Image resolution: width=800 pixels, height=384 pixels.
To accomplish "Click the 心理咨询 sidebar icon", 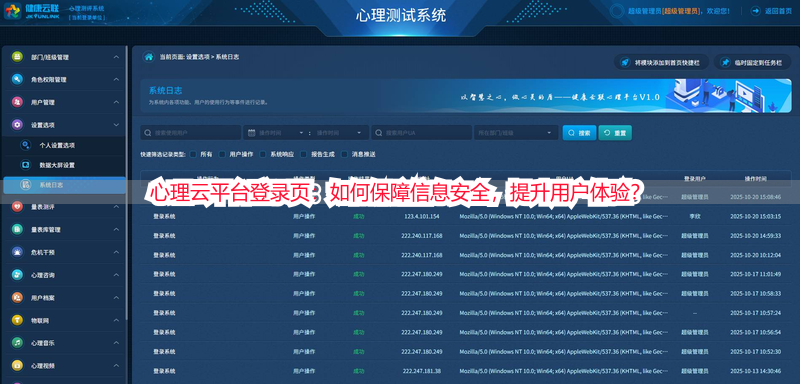I will (x=17, y=275).
